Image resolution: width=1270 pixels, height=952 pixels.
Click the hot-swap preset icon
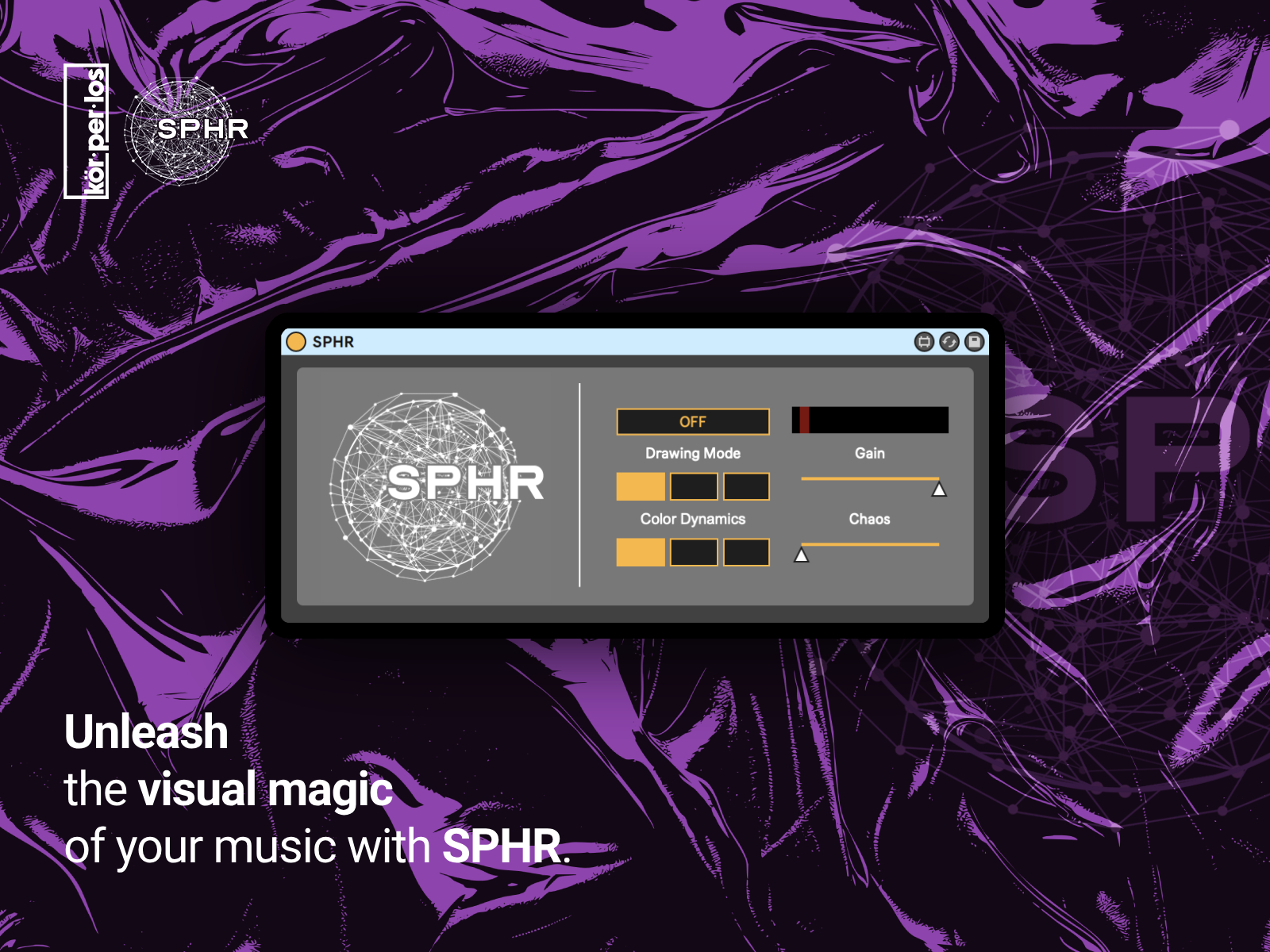click(949, 342)
